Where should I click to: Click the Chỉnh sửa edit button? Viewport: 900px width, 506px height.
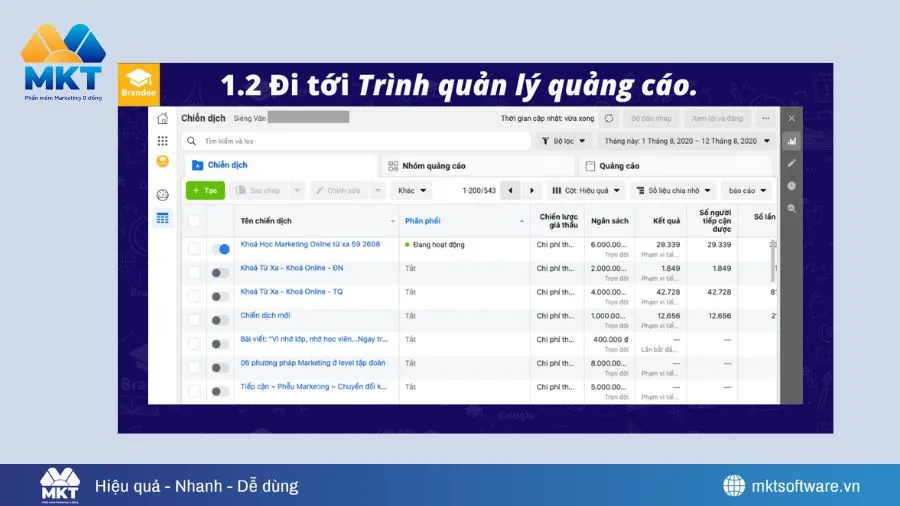click(x=339, y=190)
